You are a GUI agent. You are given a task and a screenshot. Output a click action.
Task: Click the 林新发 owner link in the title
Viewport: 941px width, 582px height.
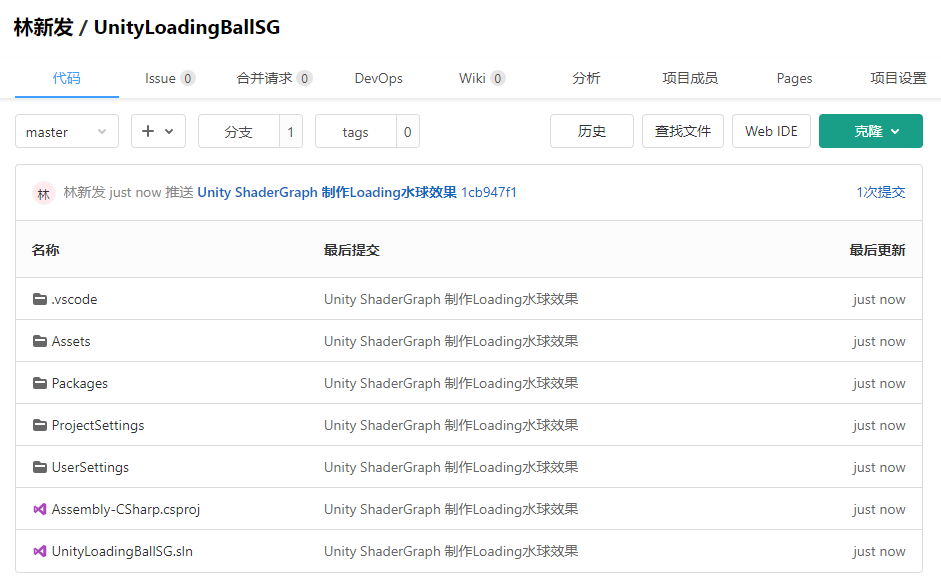[43, 27]
